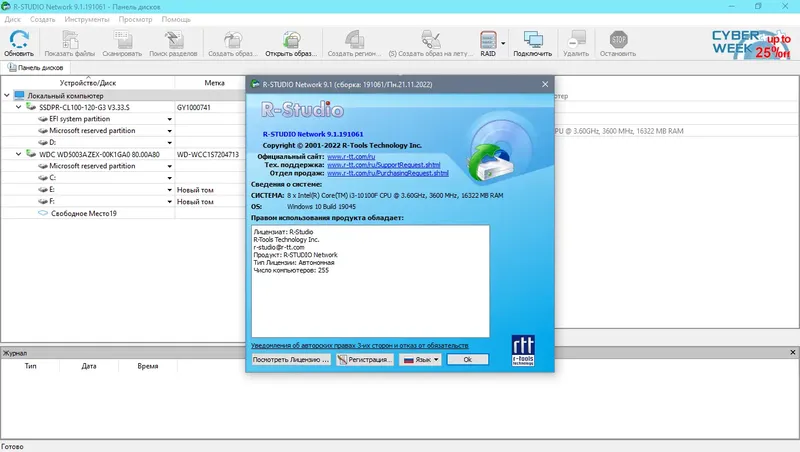Click the rtt r-tools technology logo
Screen dimensions: 800x452
click(523, 350)
